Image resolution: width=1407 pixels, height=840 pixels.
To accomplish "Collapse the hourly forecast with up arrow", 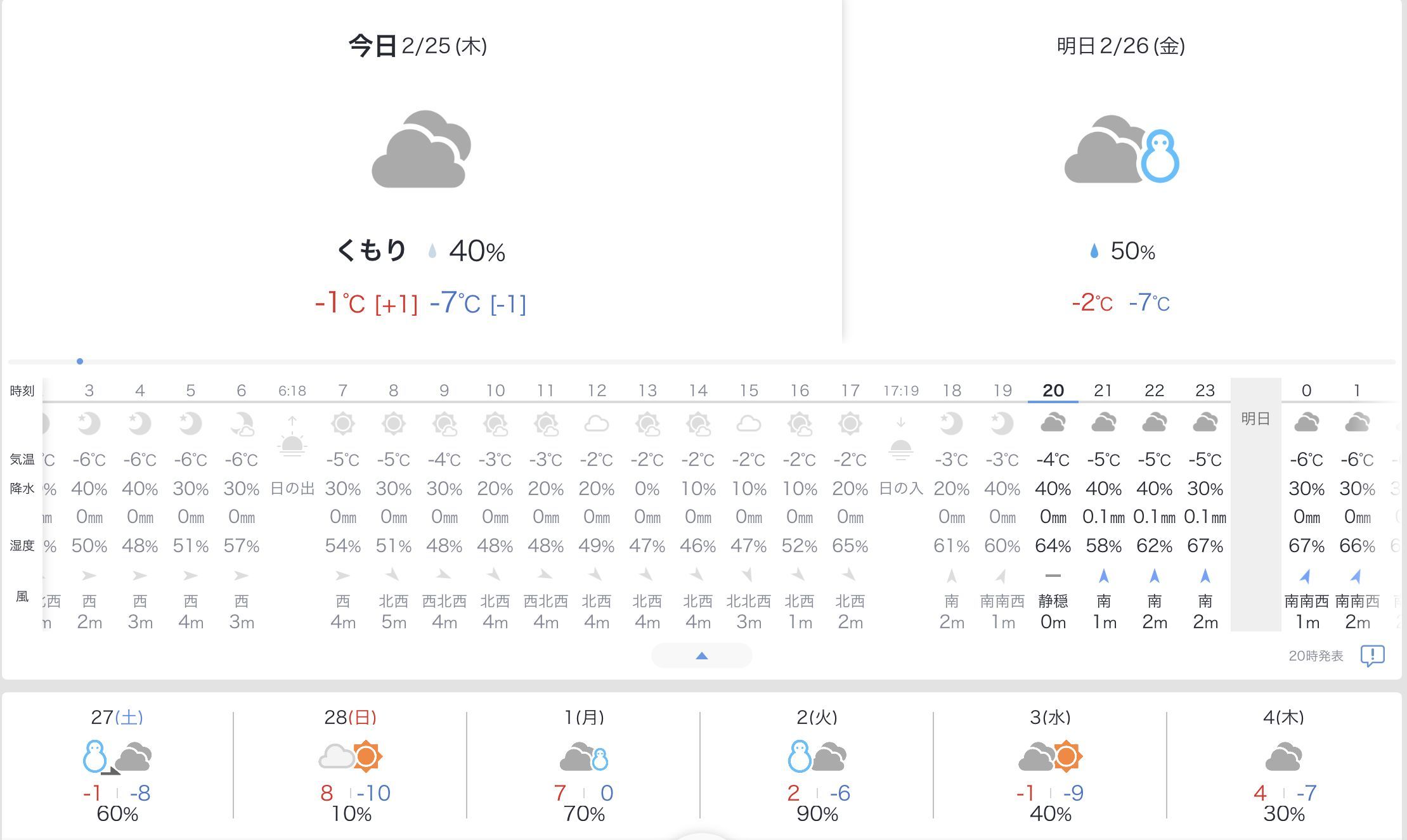I will pos(701,656).
